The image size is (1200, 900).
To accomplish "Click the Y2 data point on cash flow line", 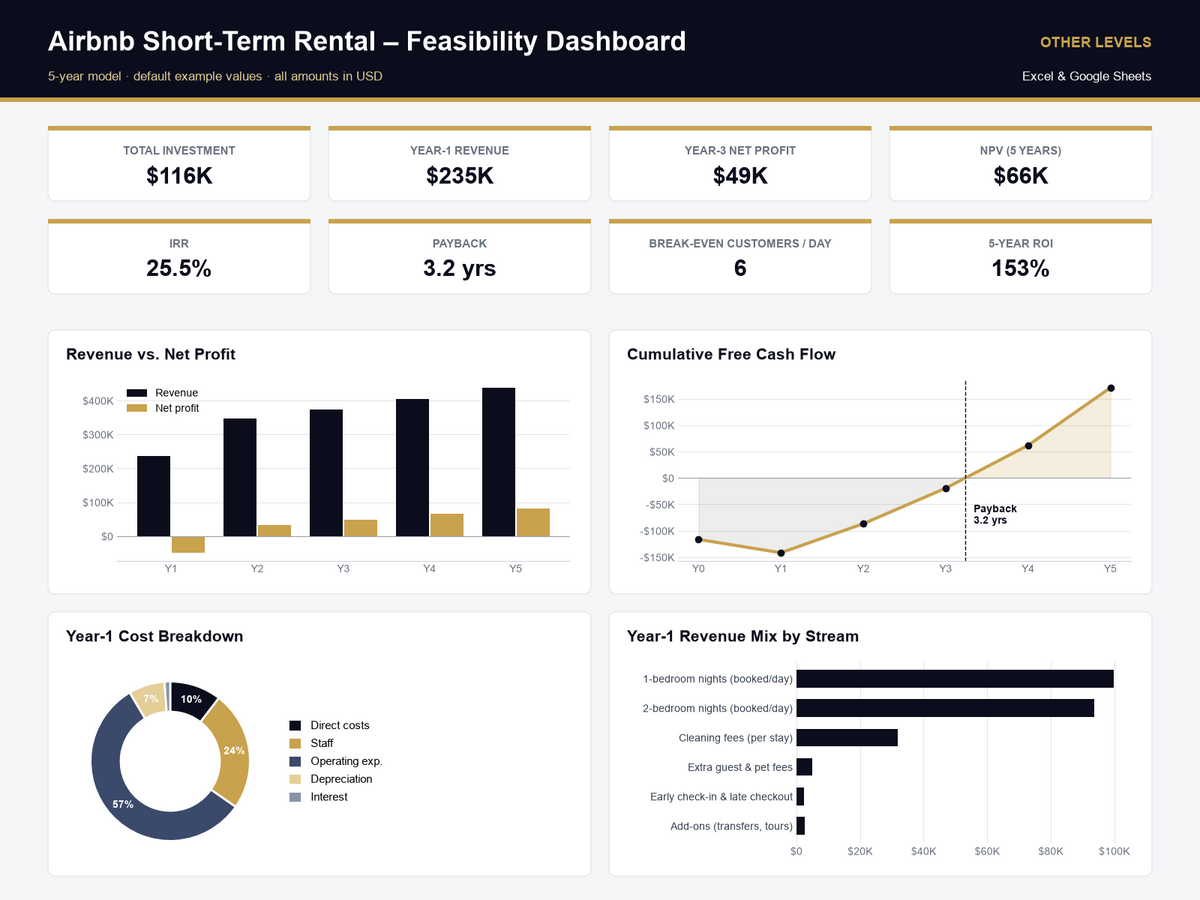I will 863,524.
